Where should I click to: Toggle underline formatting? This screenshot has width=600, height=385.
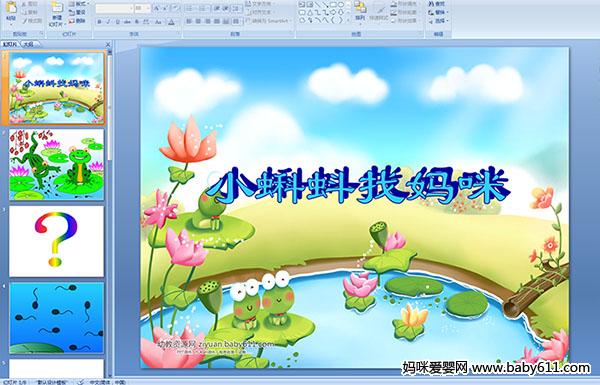pyautogui.click(x=117, y=22)
